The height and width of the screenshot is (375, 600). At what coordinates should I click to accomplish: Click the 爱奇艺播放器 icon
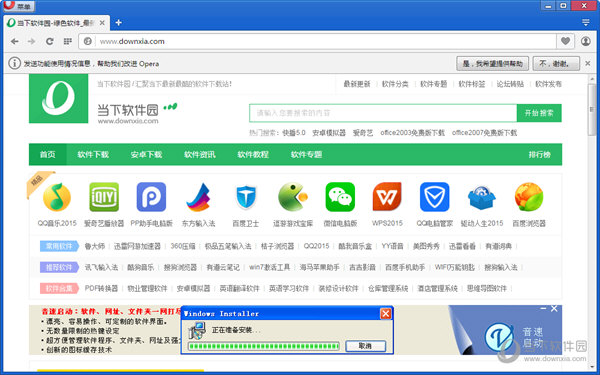click(104, 197)
